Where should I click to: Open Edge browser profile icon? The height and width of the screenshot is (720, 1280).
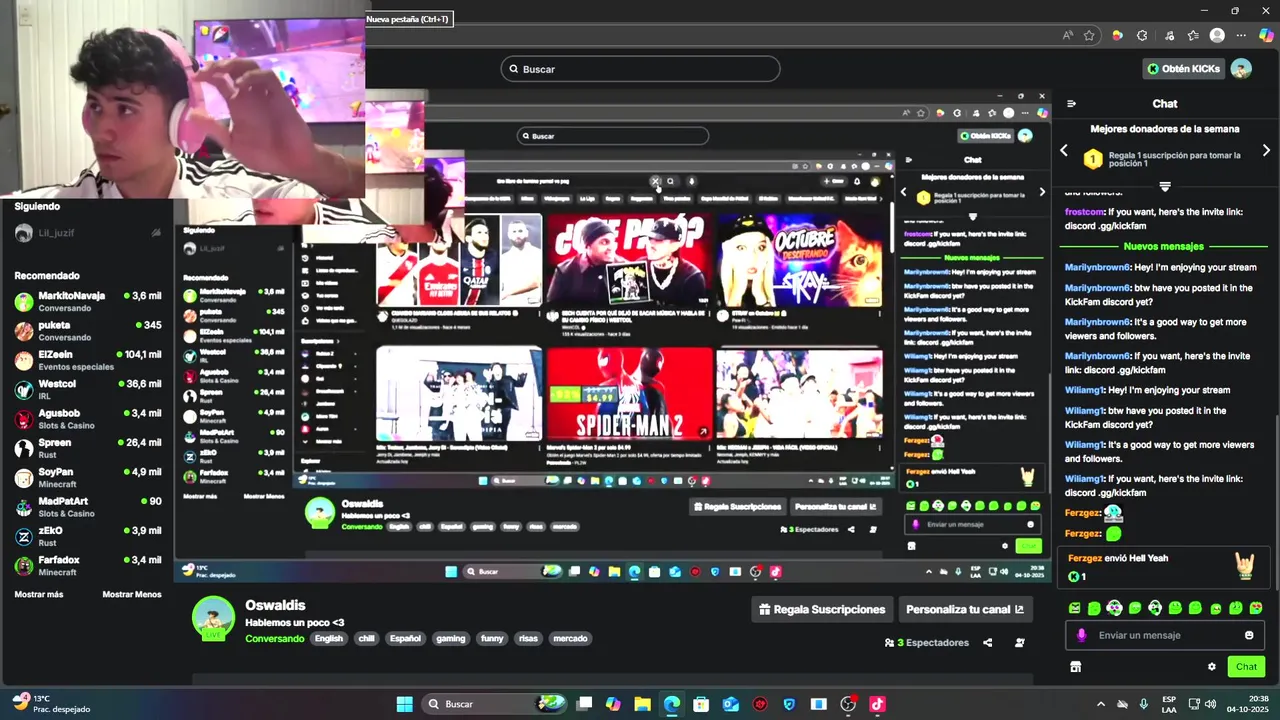click(1217, 35)
